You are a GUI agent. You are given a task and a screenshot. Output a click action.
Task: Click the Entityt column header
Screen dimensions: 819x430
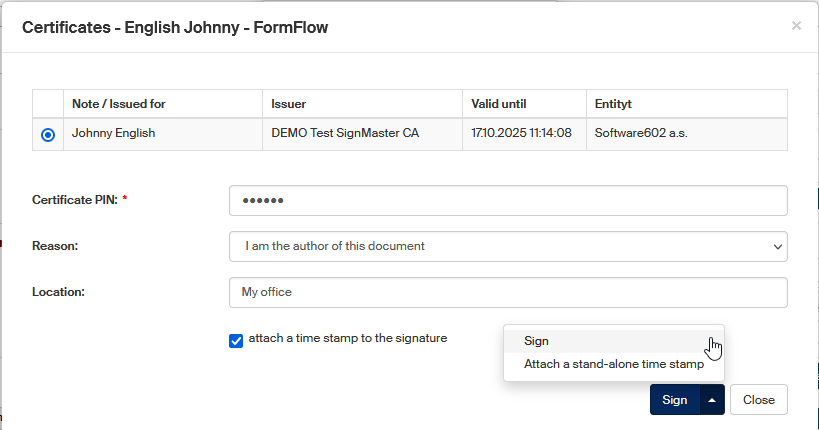(x=613, y=104)
